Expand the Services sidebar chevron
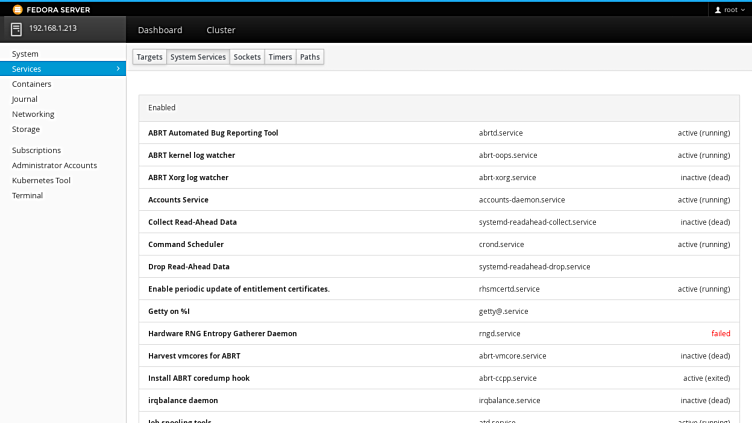 (x=118, y=69)
